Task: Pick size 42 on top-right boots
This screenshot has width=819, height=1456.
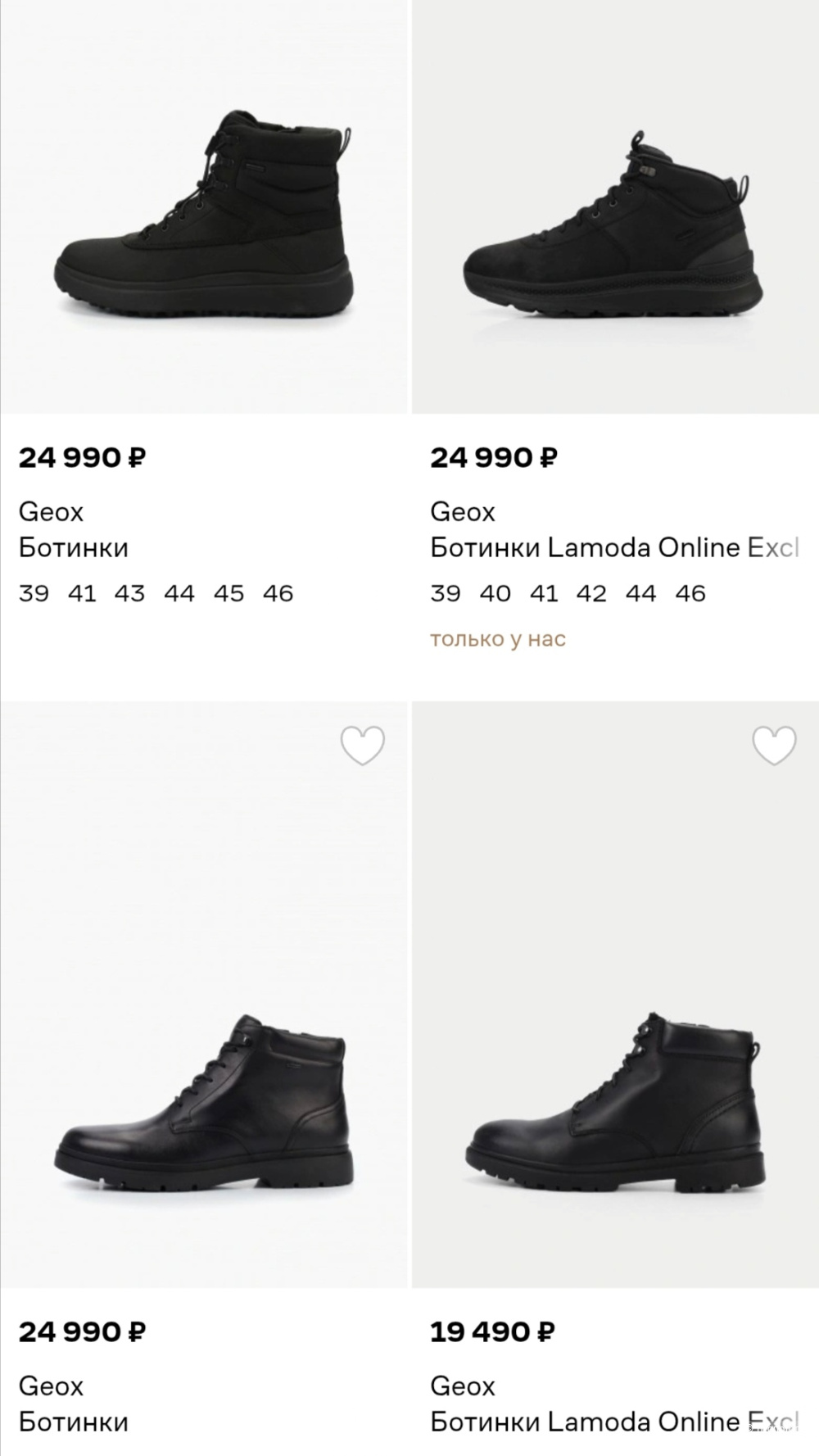Action: pos(591,593)
